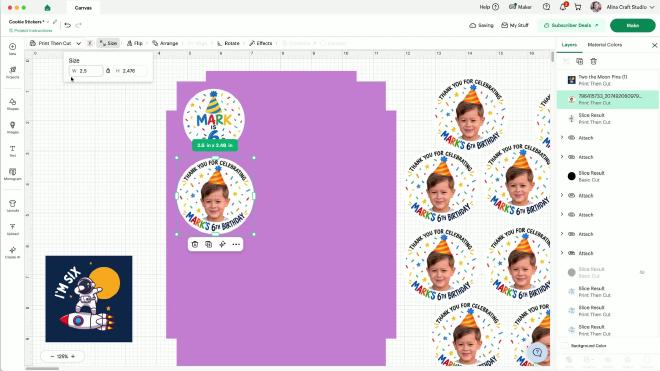Close the Layers panel

point(654,45)
